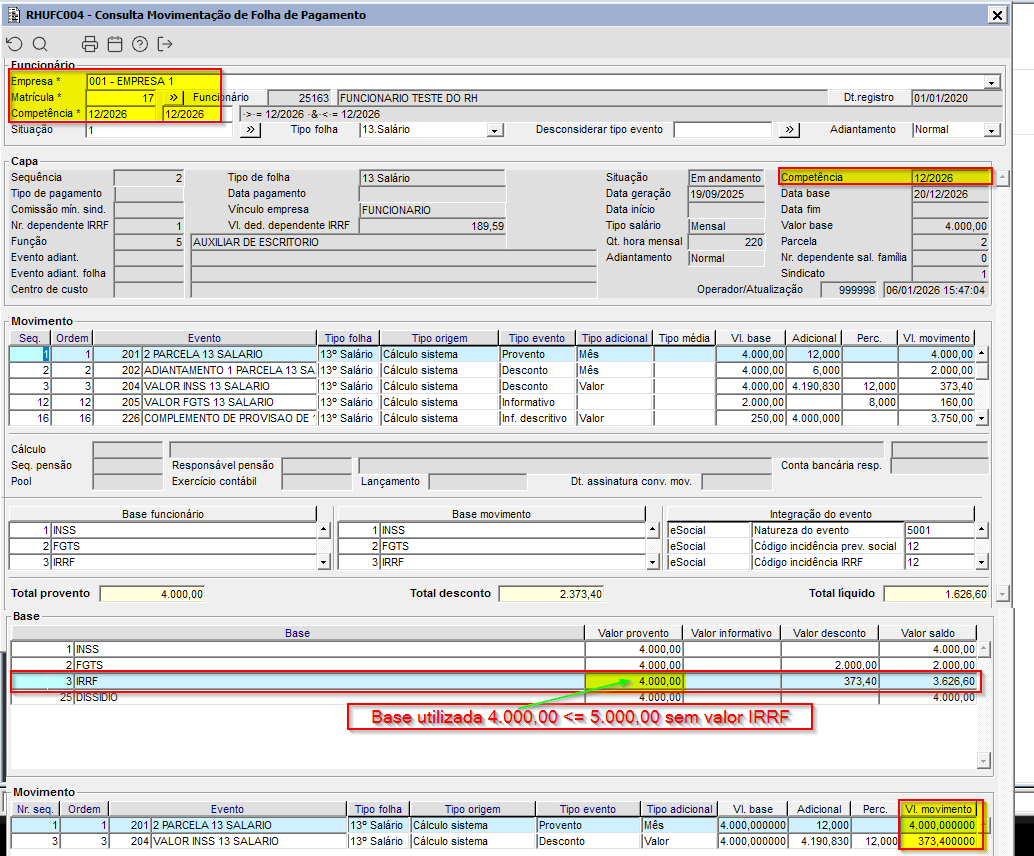
Task: Click the first Competência start field
Action: pyautogui.click(x=123, y=114)
